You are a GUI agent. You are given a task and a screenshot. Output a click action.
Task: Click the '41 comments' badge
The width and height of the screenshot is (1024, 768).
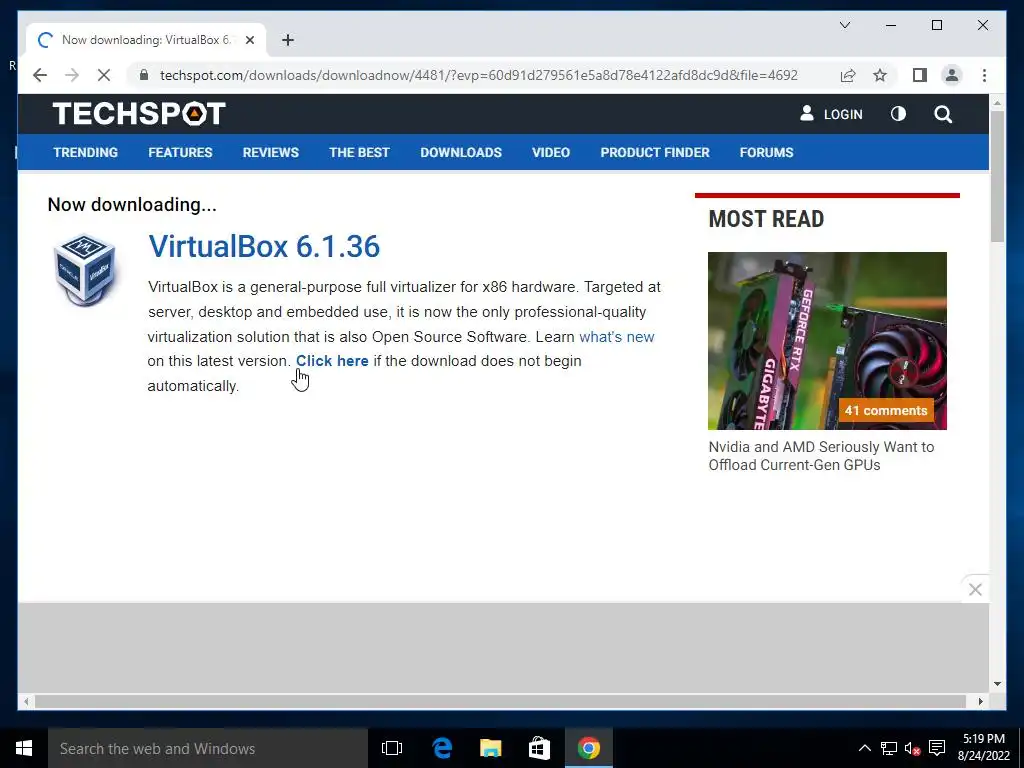coord(886,411)
